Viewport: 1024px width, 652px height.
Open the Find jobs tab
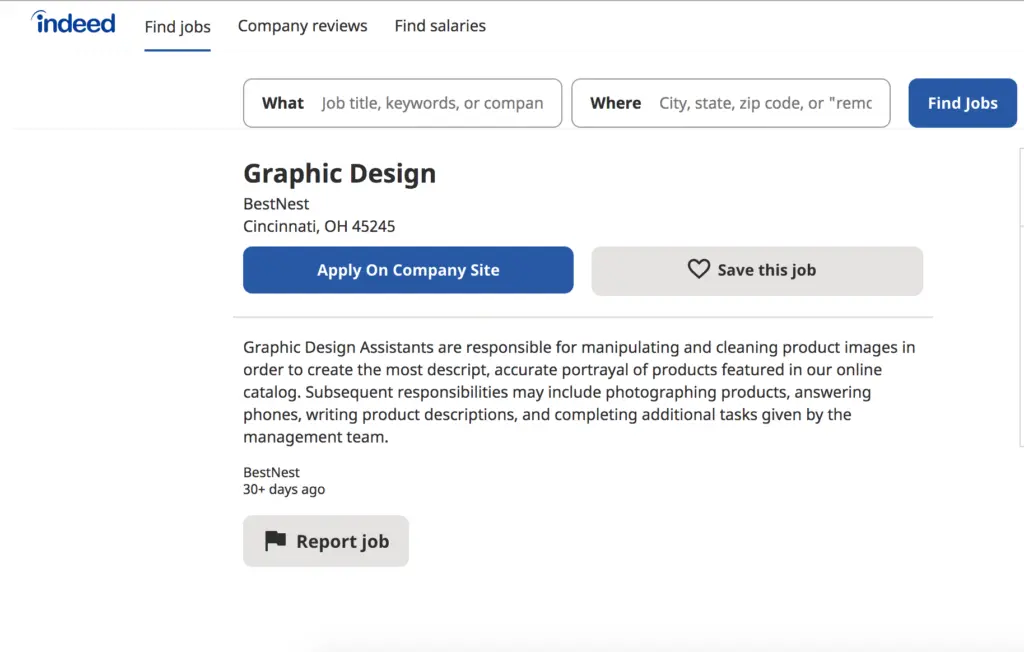(x=177, y=27)
